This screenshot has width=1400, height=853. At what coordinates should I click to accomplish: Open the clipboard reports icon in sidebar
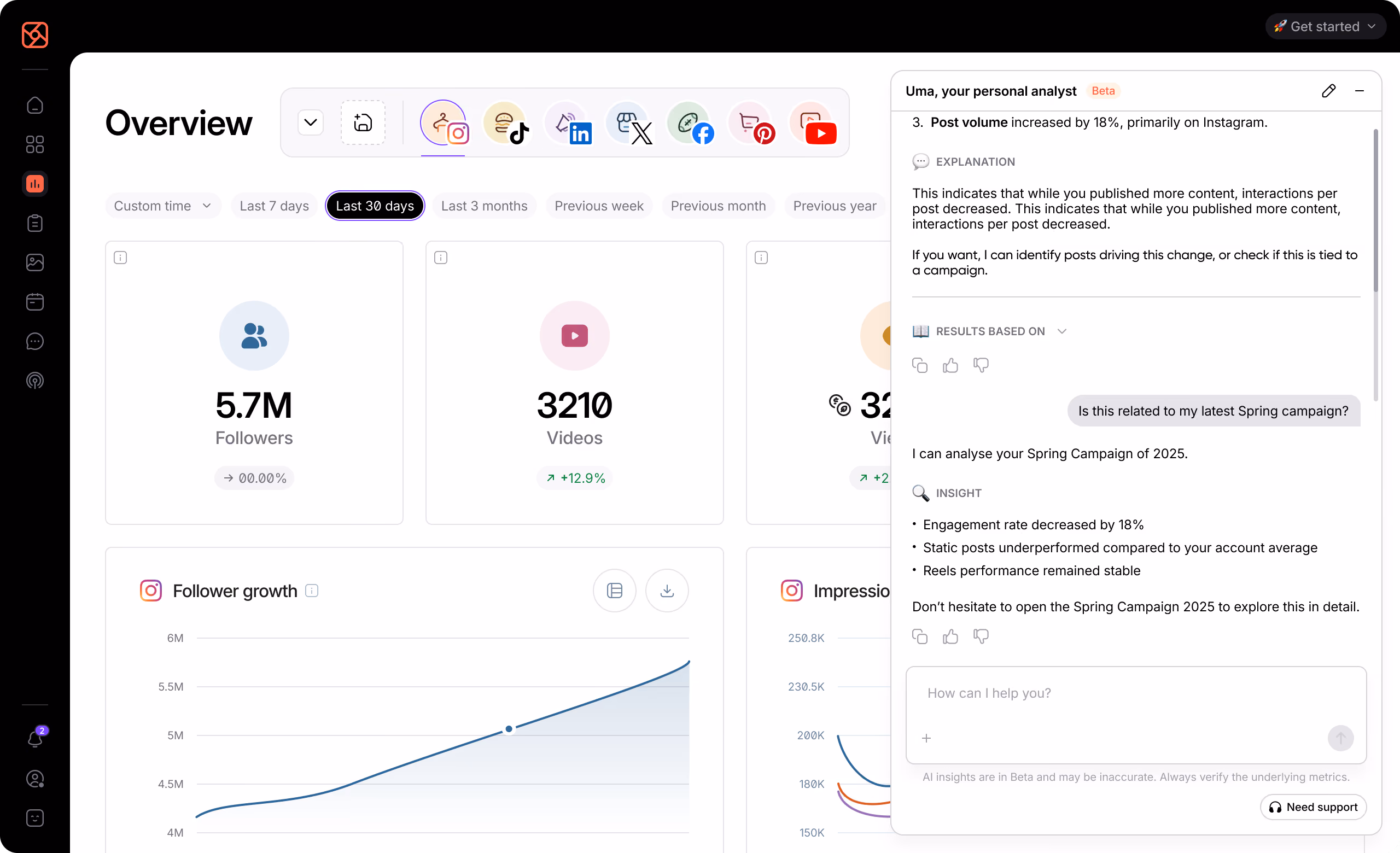34,223
